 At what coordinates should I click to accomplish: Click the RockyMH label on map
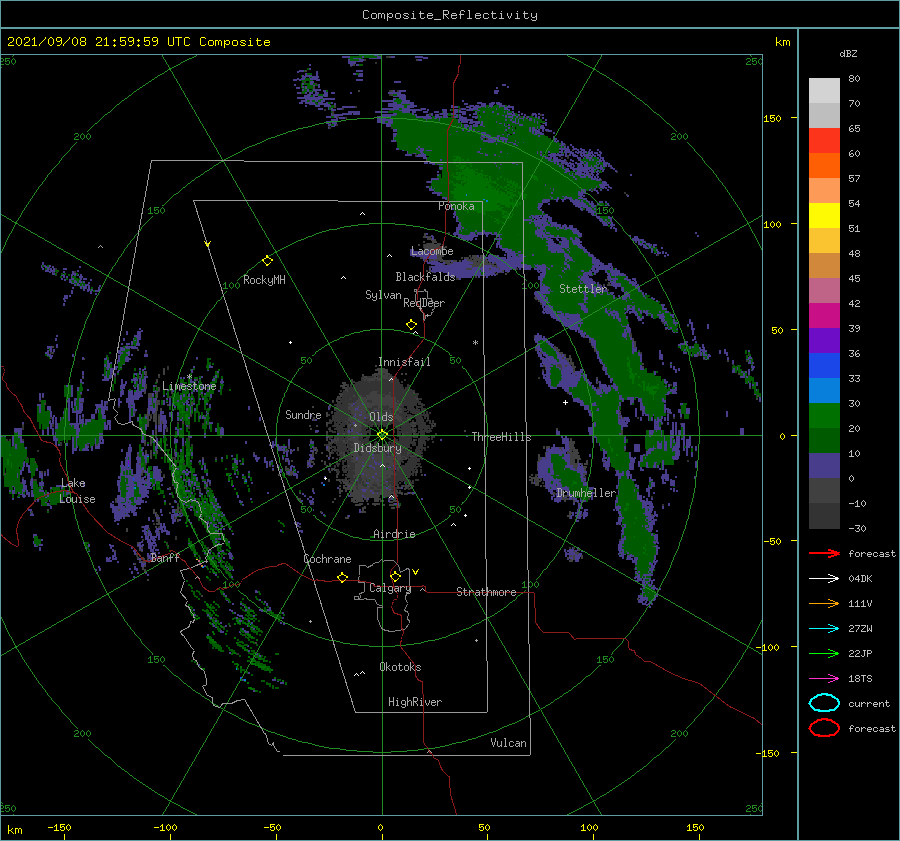tap(264, 280)
